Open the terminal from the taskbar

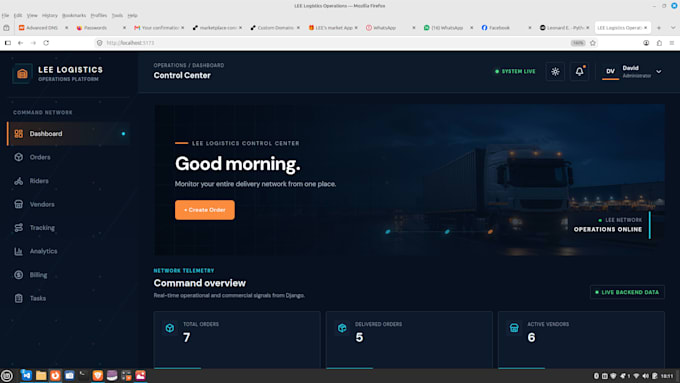[x=83, y=376]
